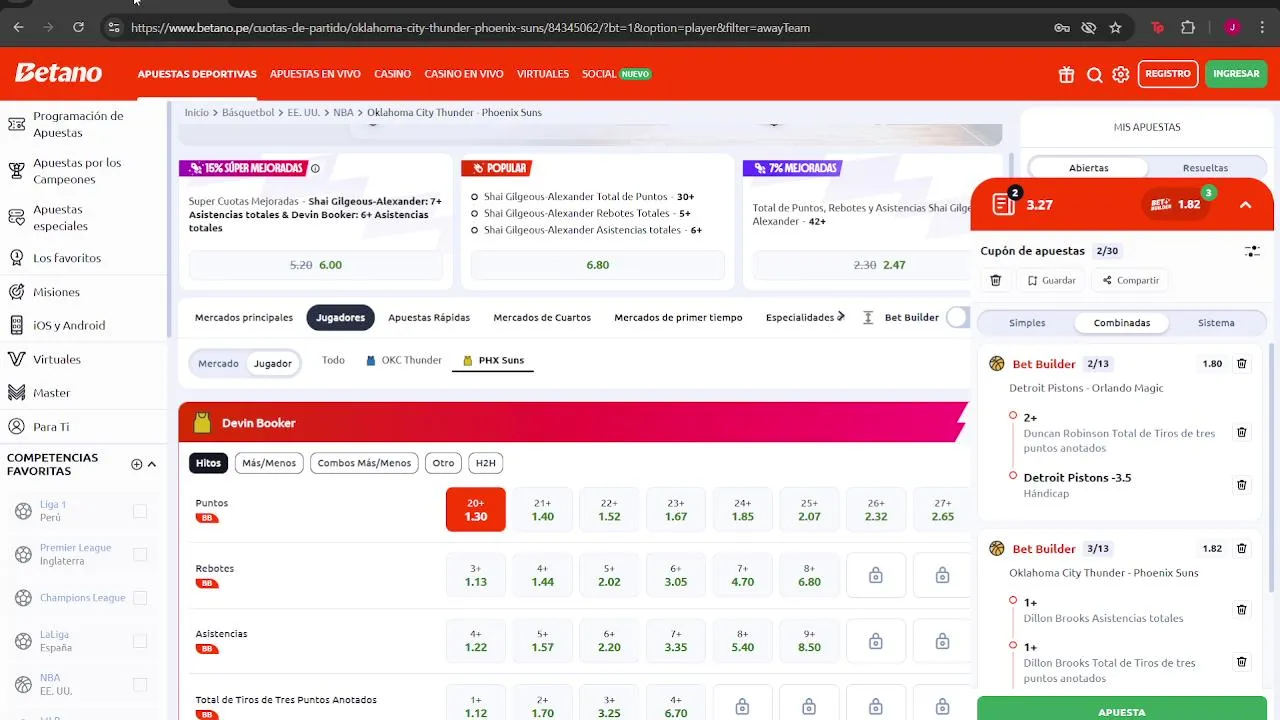Click the iOS y Android phone icon
Screen dimensions: 1280x720
pos(16,325)
